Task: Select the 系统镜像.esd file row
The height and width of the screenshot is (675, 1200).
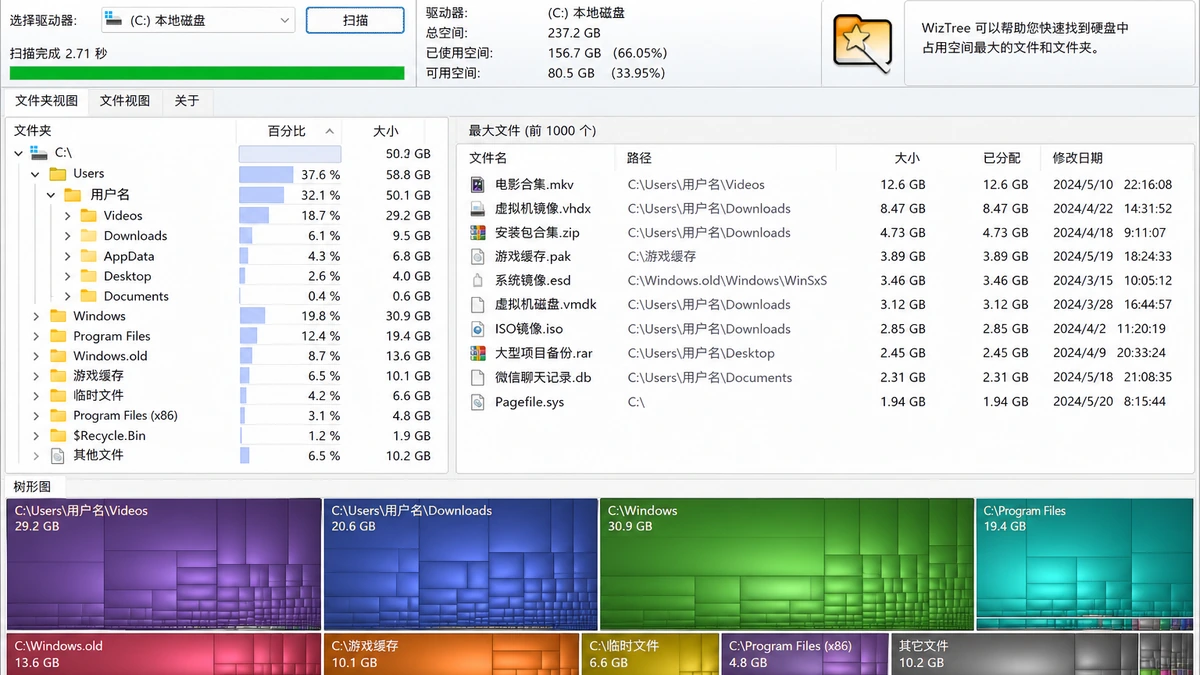Action: (823, 281)
